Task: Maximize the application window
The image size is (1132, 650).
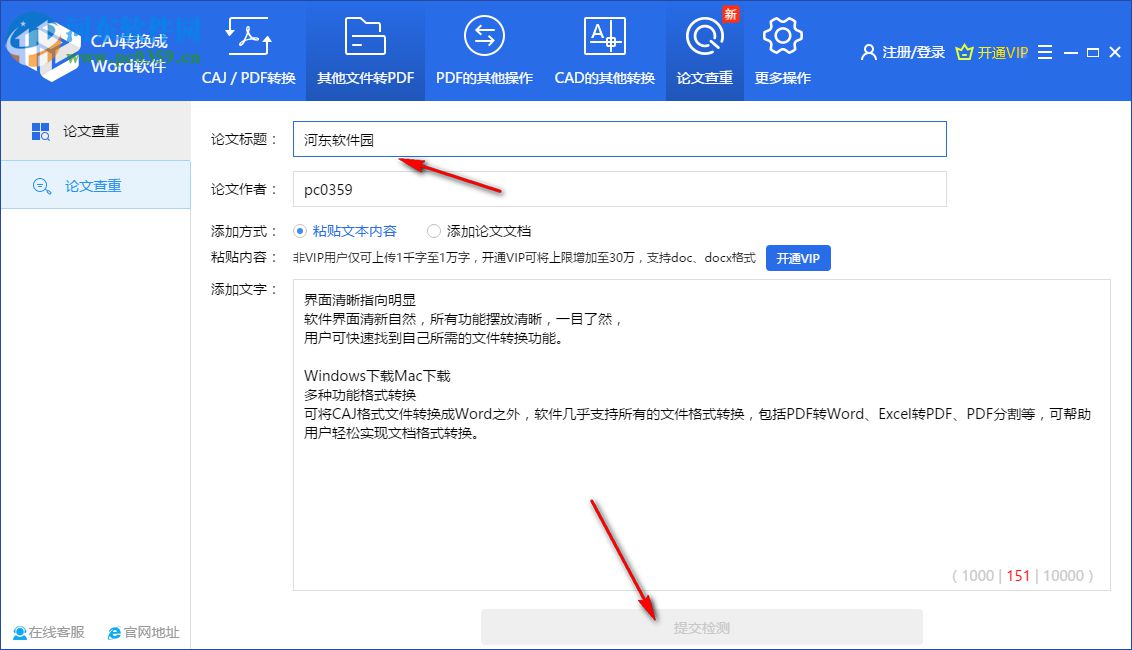Action: click(x=1093, y=52)
